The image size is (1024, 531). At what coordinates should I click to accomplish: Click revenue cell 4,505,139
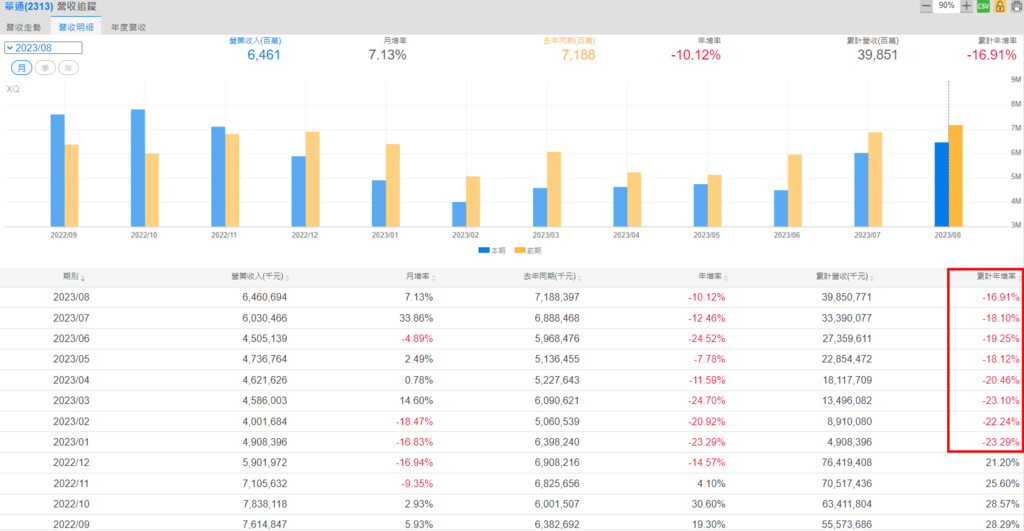pyautogui.click(x=264, y=338)
